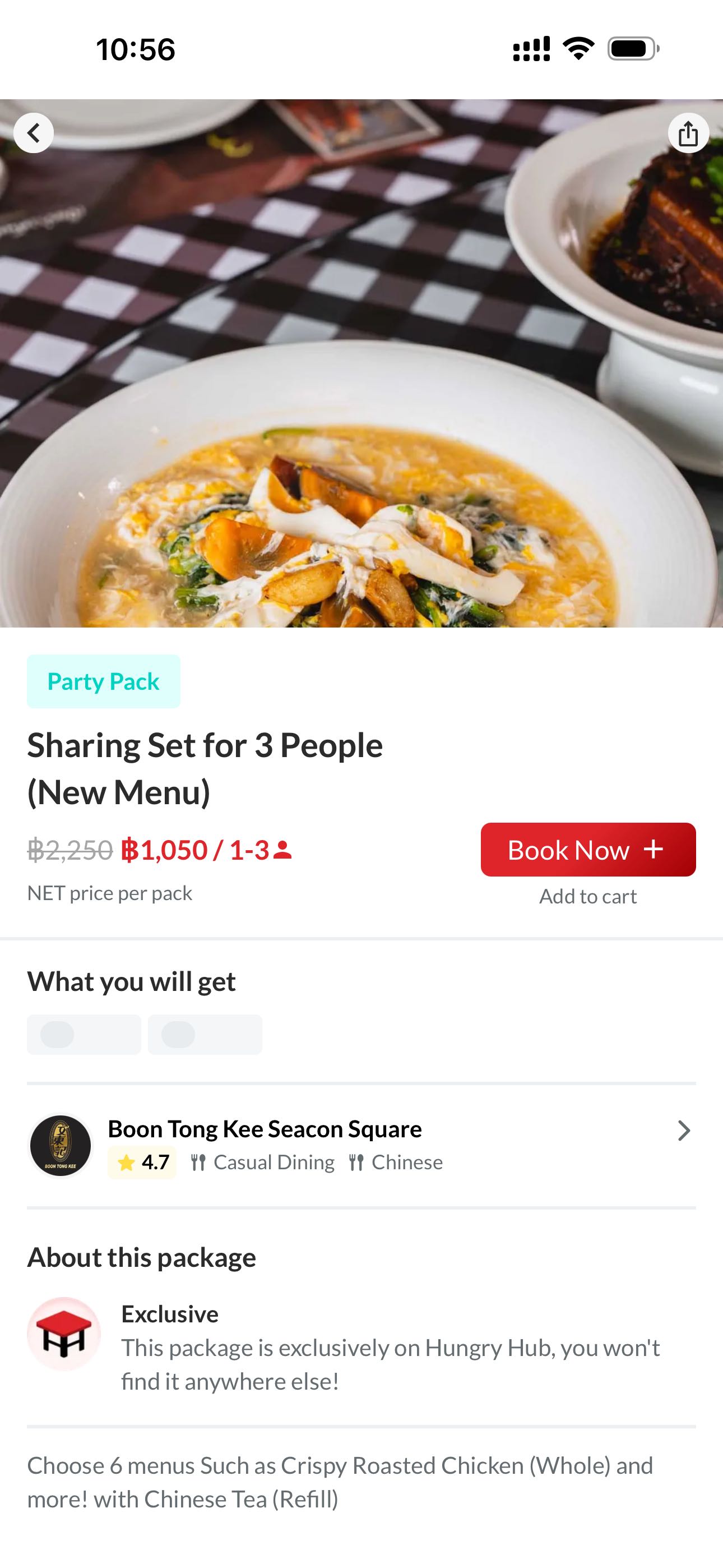Tap the plus icon on Book Now
723x1568 pixels.
pyautogui.click(x=654, y=849)
